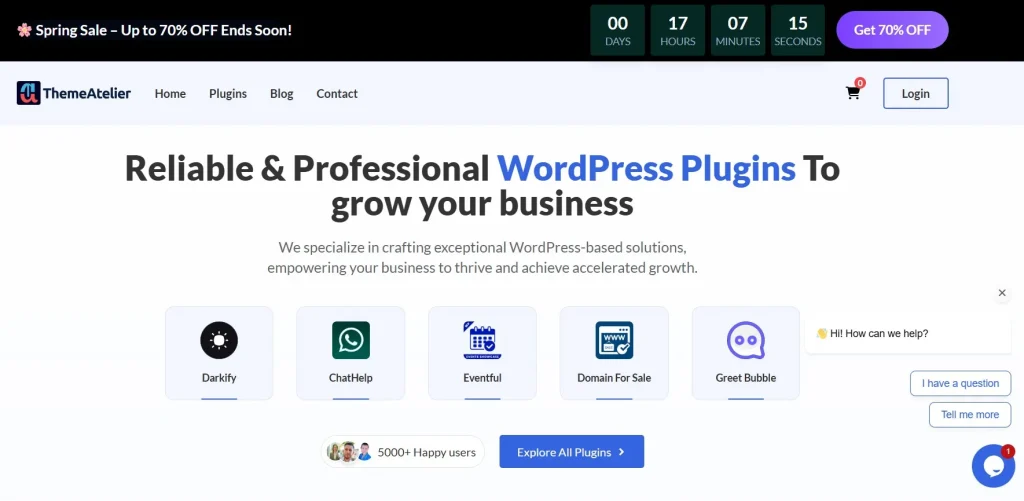Open the Contact page
Viewport: 1024px width, 501px height.
click(337, 93)
